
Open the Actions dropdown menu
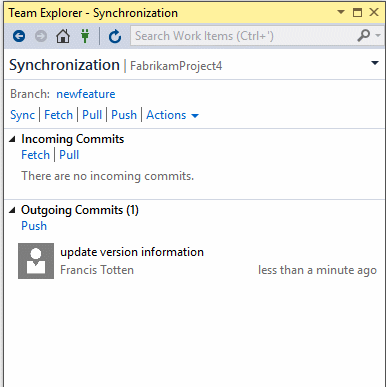pos(172,115)
